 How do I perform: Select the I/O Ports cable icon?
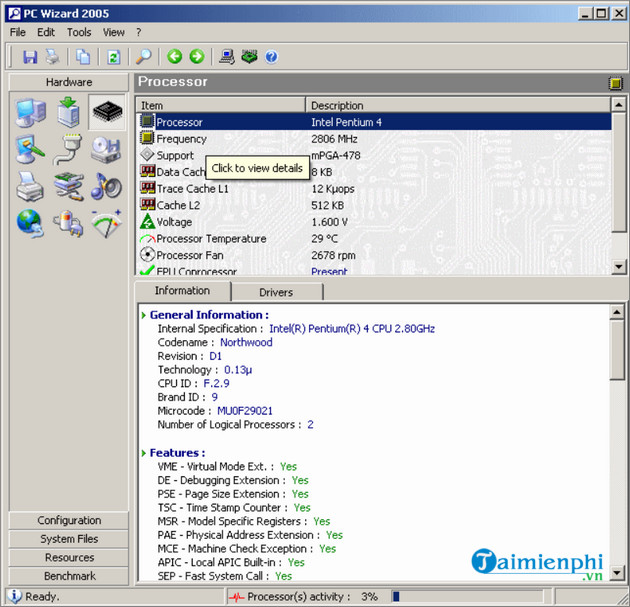pyautogui.click(x=68, y=149)
